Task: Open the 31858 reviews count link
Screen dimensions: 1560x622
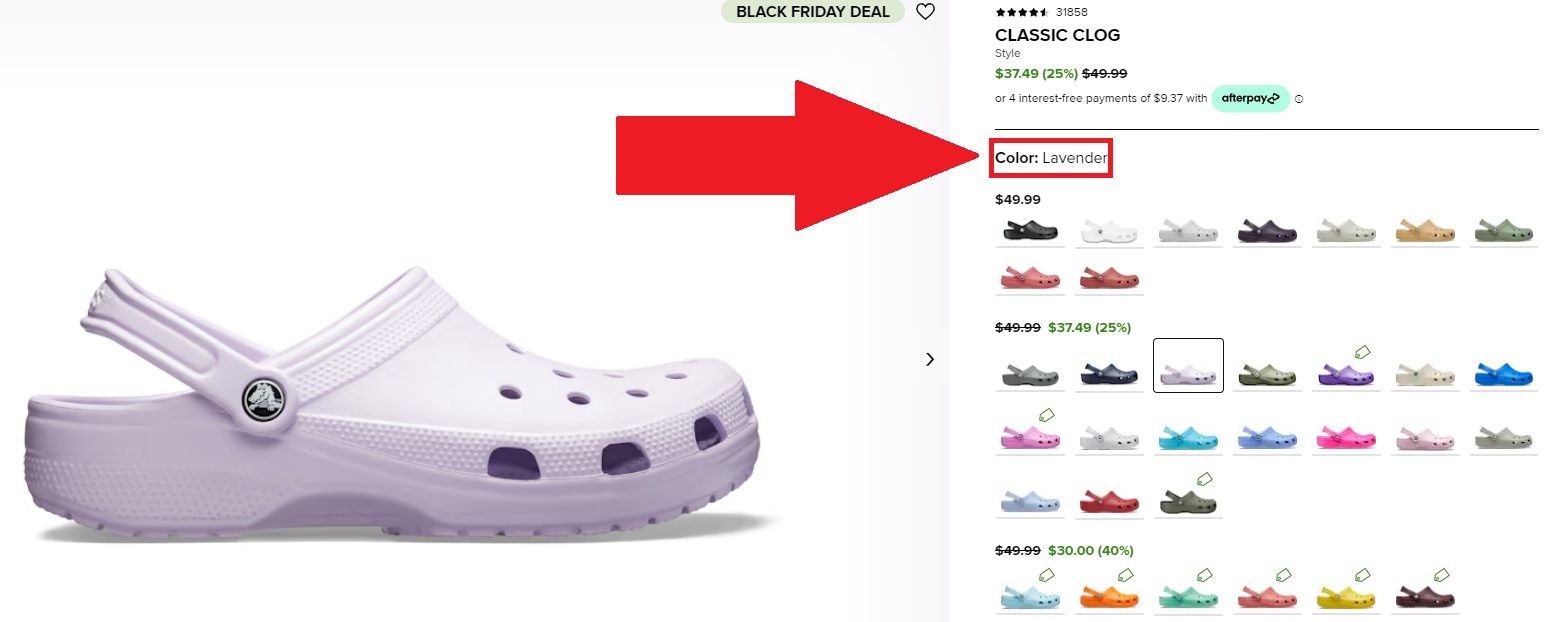Action: pyautogui.click(x=1071, y=12)
